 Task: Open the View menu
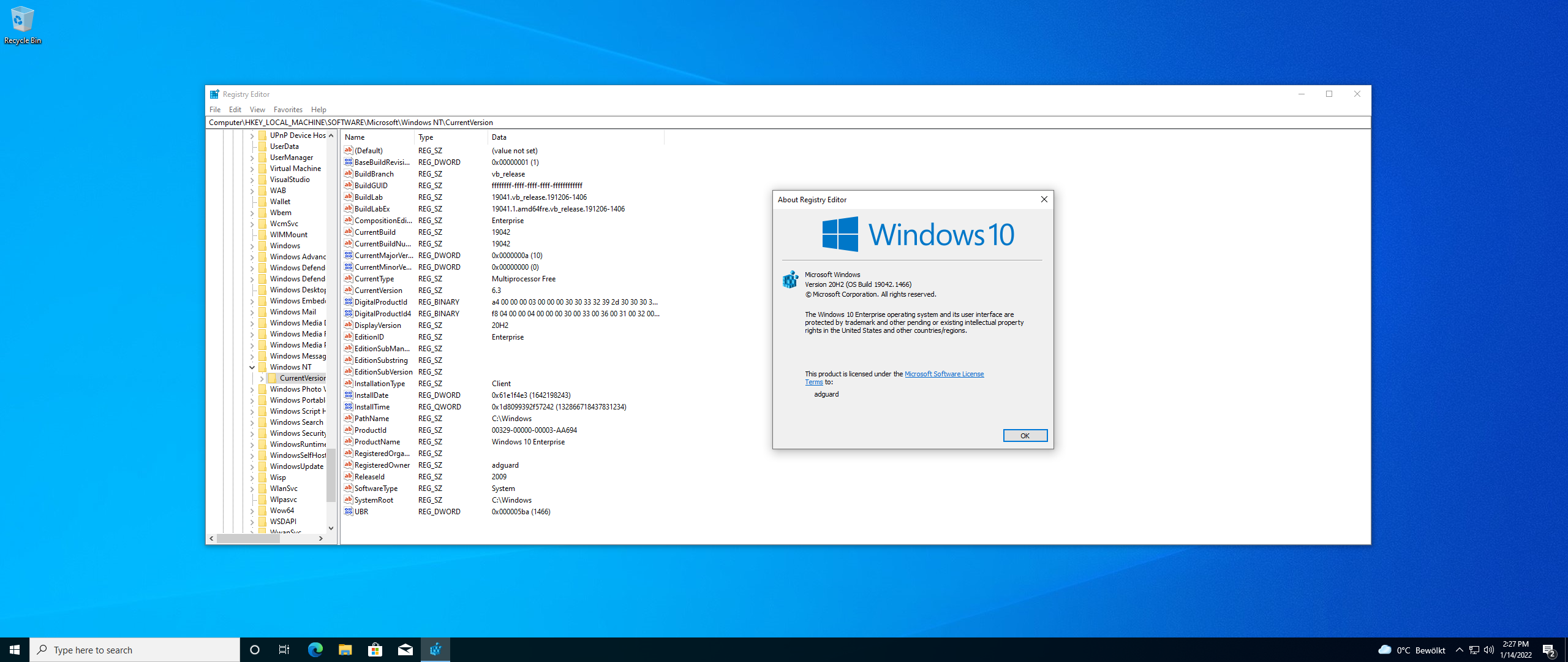tap(257, 110)
